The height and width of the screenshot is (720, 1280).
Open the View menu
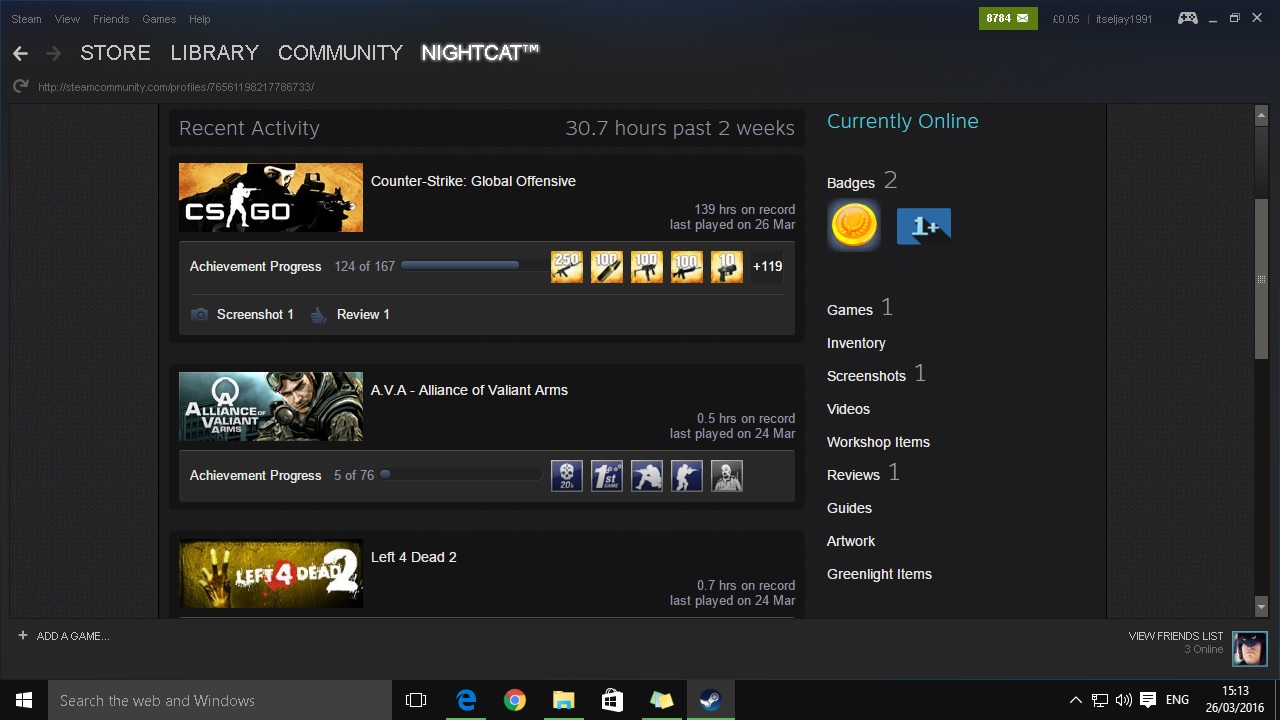click(x=67, y=19)
